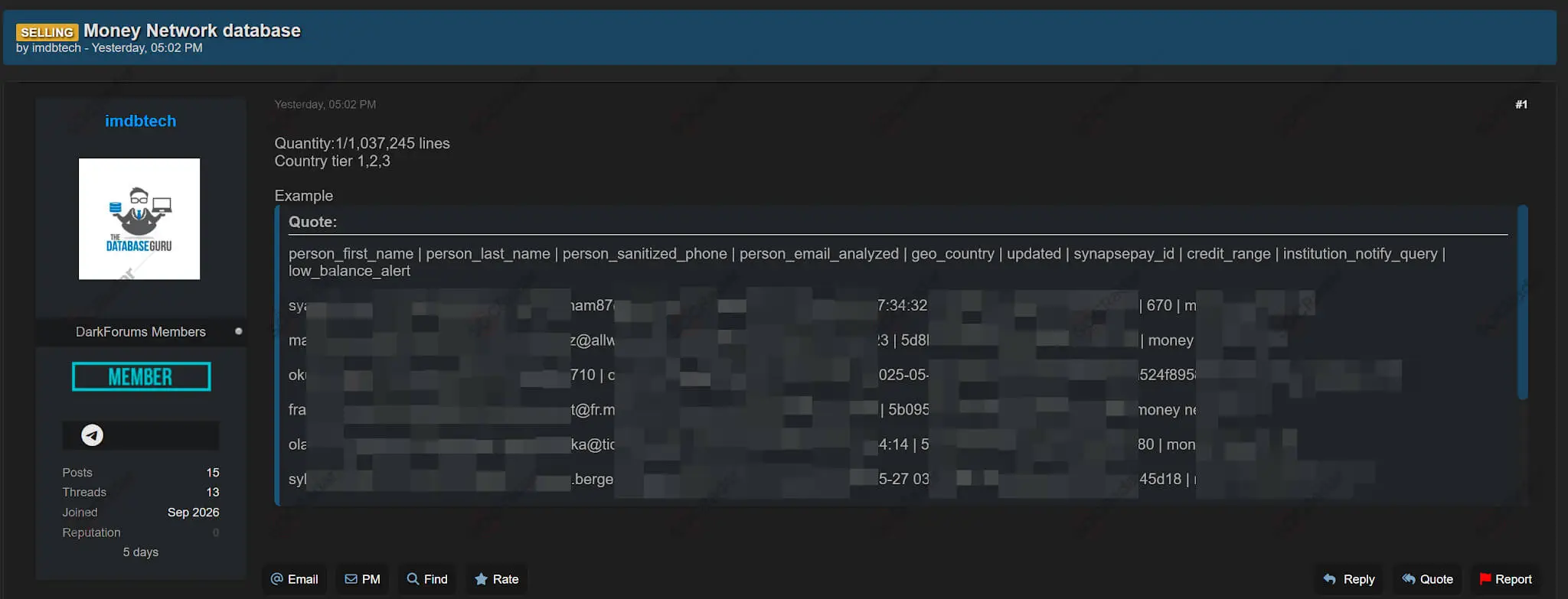The width and height of the screenshot is (1568, 599).
Task: Send a PM to the author
Action: 362,579
